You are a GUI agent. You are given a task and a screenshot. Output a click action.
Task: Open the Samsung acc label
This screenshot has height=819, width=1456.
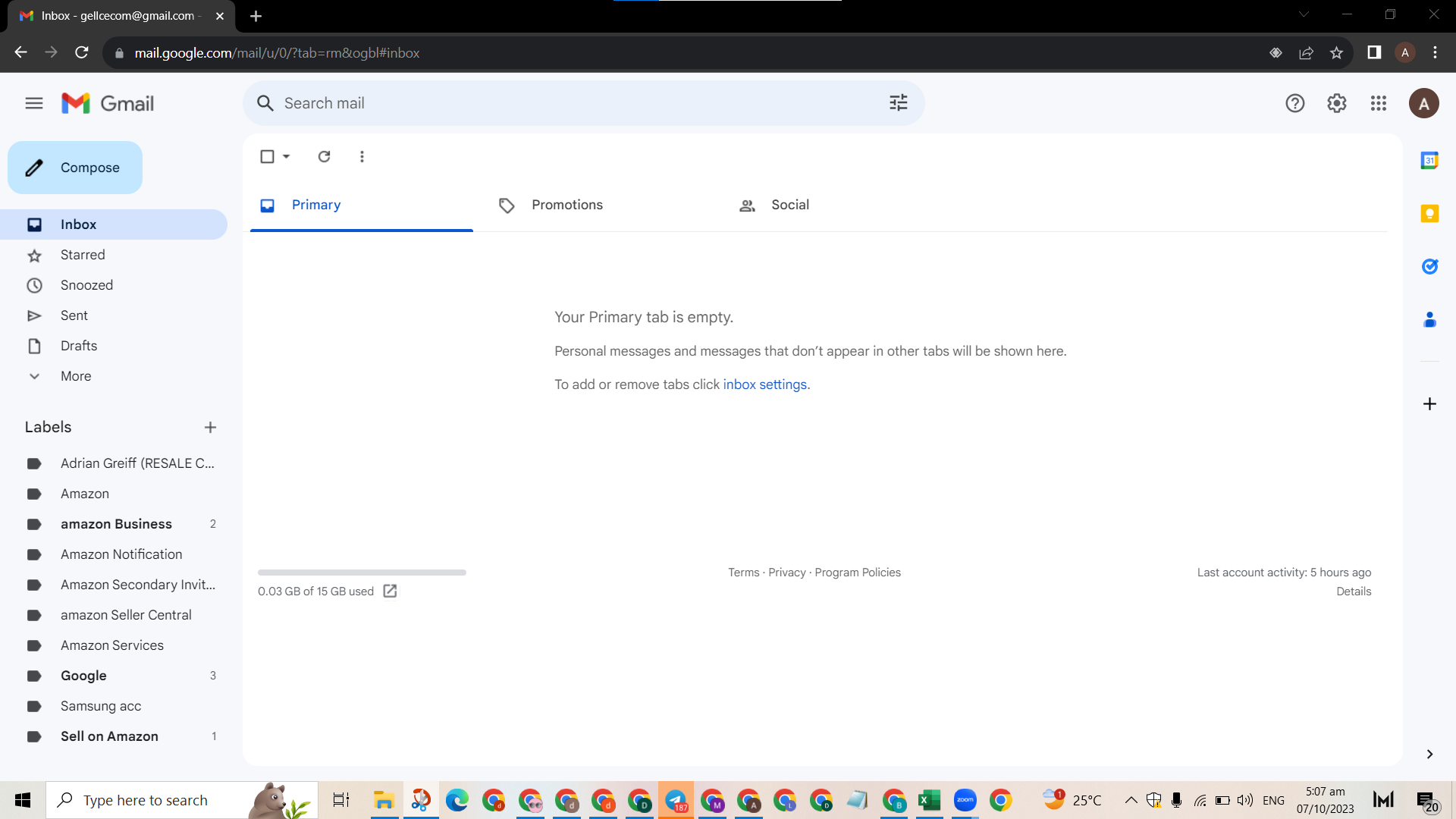pyautogui.click(x=114, y=706)
